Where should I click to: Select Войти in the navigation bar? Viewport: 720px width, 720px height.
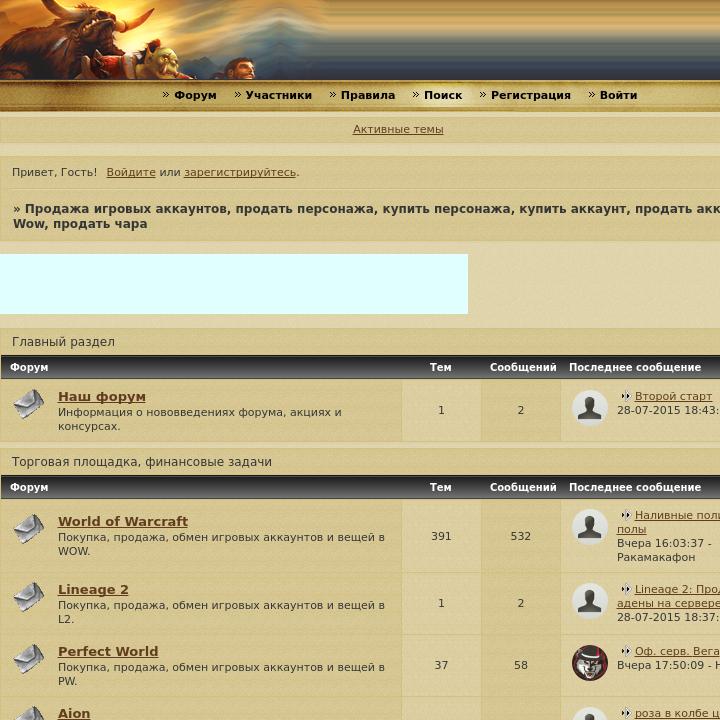click(618, 95)
